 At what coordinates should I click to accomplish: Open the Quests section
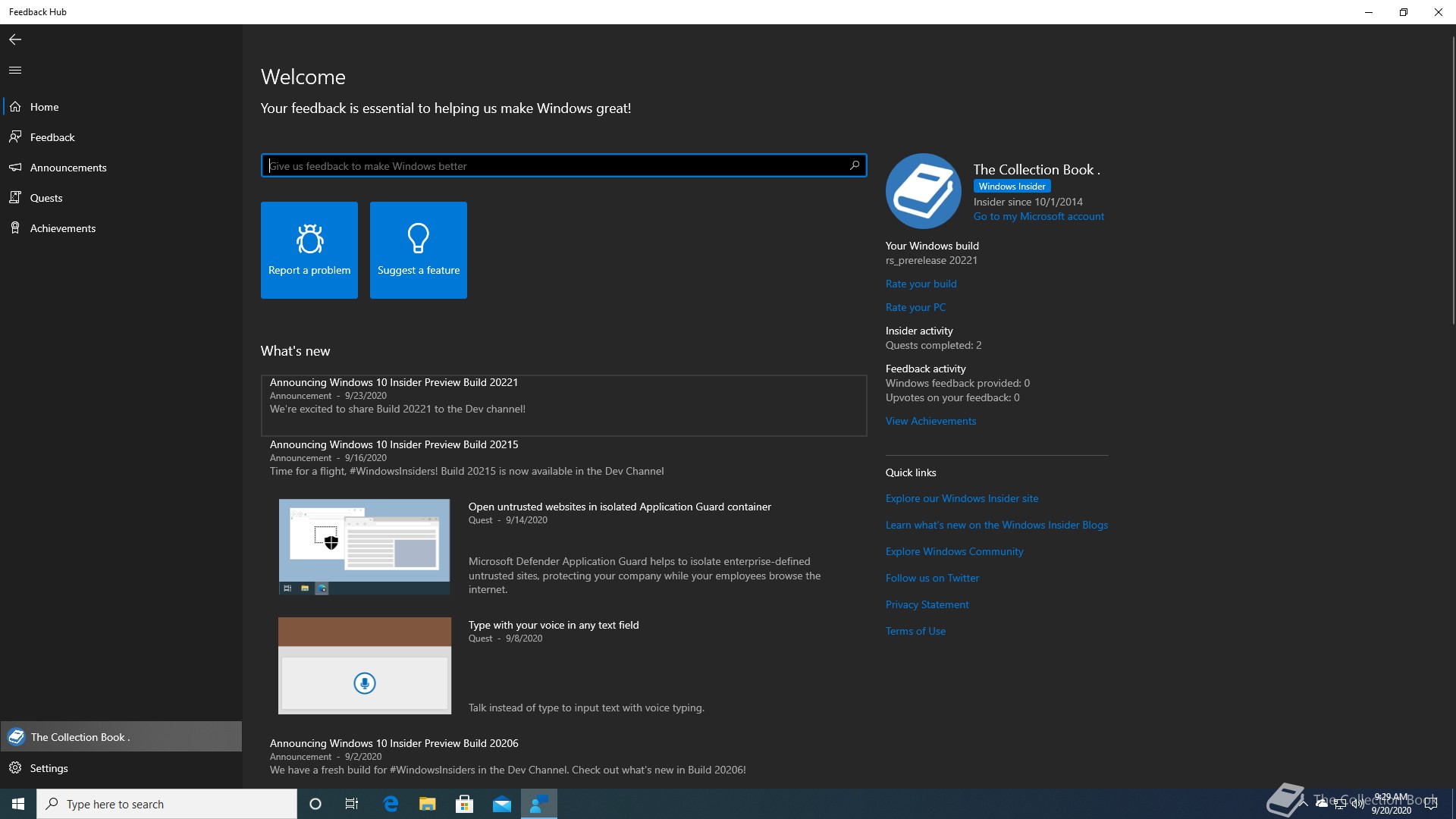pos(121,198)
